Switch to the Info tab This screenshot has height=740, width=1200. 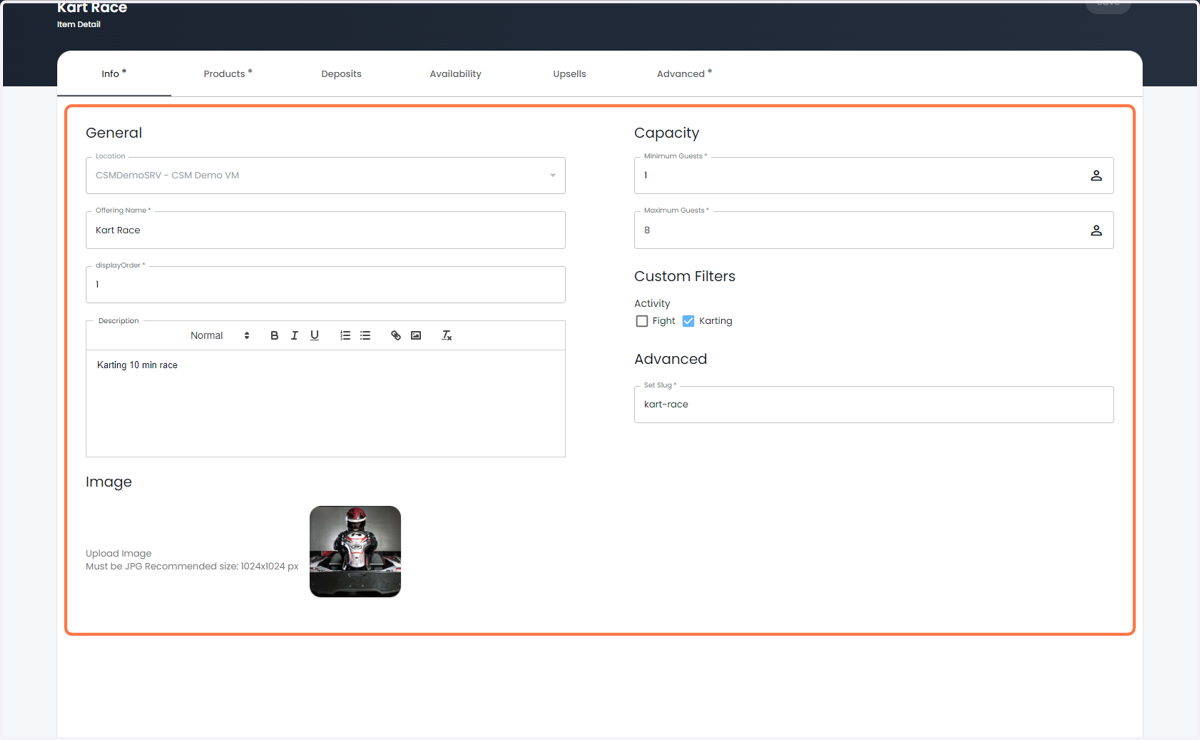[x=114, y=74]
